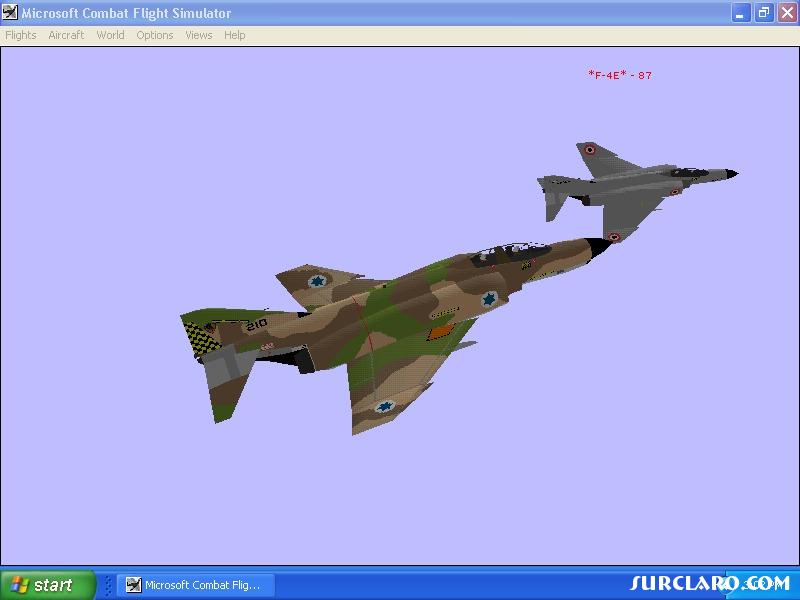This screenshot has height=600, width=800.
Task: Open the Views menu
Action: coord(198,35)
